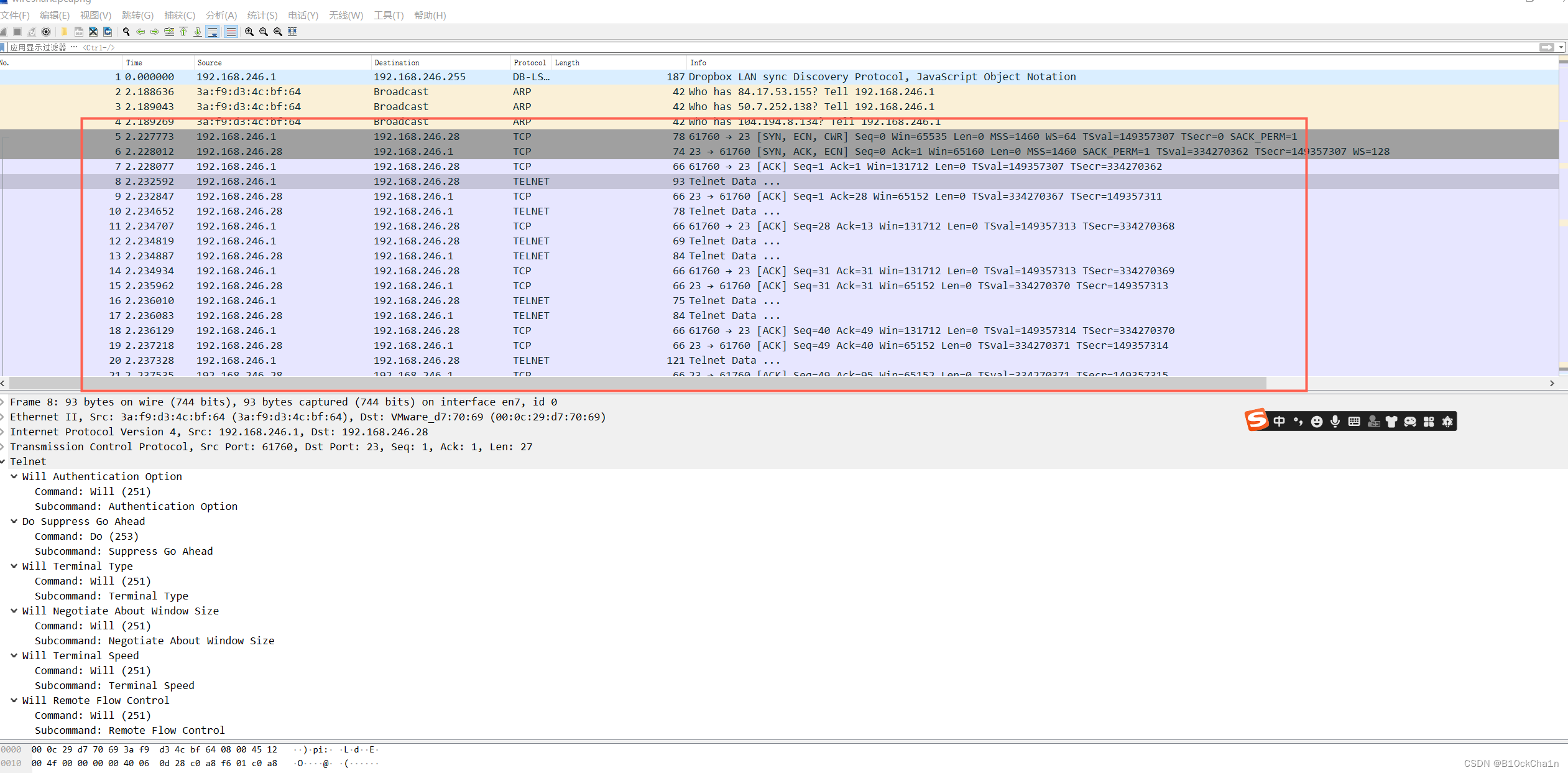This screenshot has width=1568, height=773.
Task: Toggle auto-scroll during live capture
Action: point(213,32)
